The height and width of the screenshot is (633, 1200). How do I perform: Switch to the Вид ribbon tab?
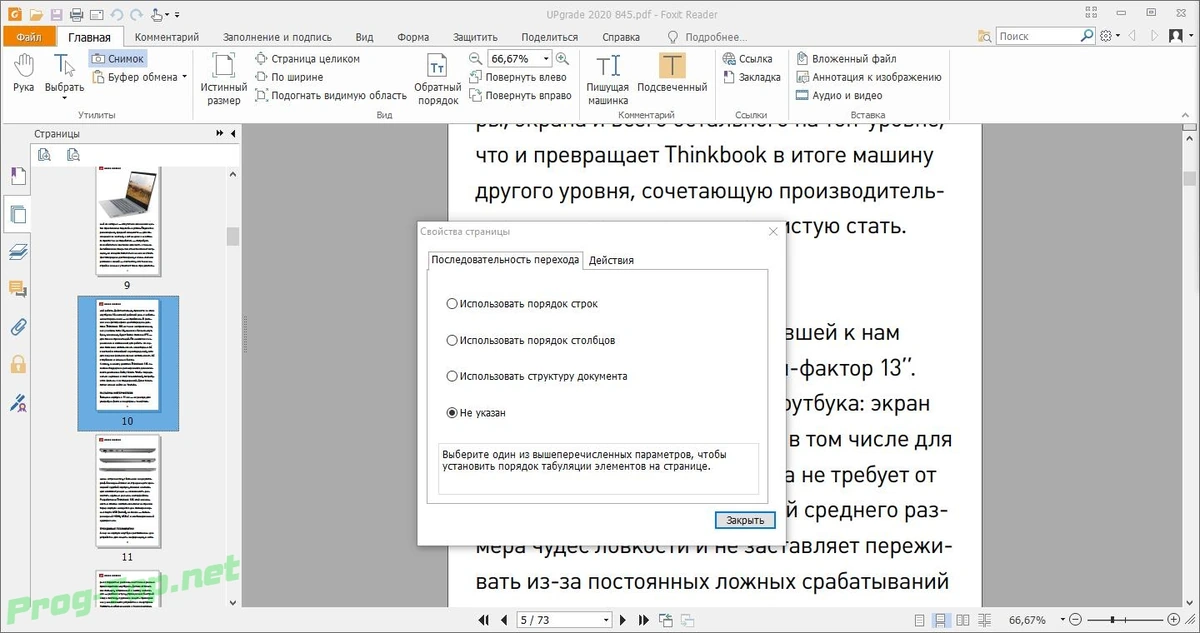pos(364,37)
